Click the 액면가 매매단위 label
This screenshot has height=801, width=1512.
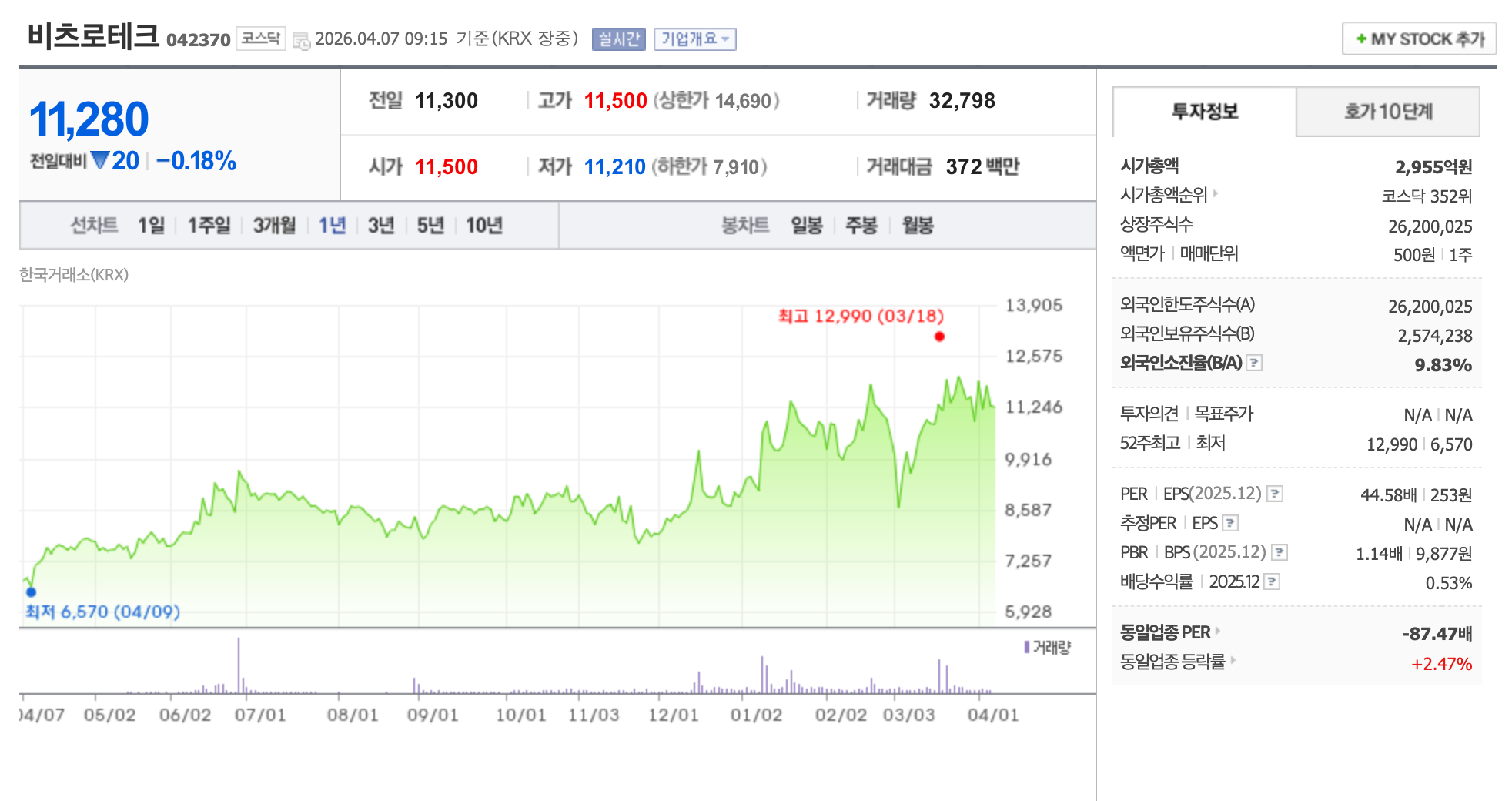click(x=1179, y=253)
